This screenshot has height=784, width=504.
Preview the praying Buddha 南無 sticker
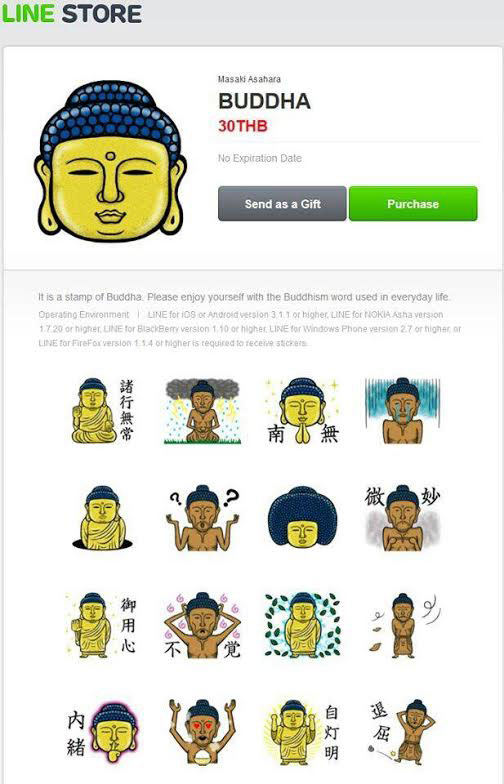point(302,411)
